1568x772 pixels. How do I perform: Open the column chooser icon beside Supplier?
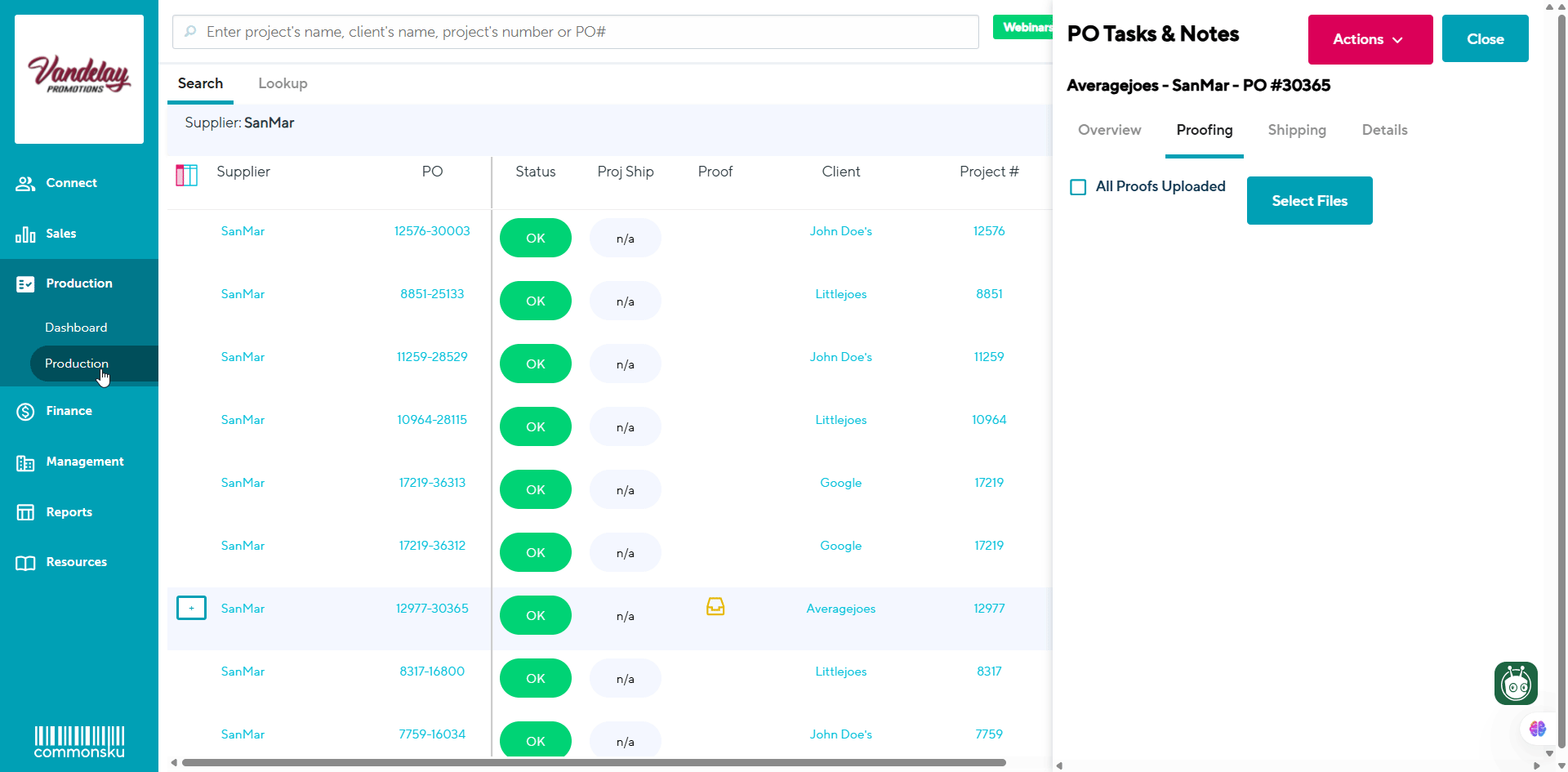(x=187, y=175)
